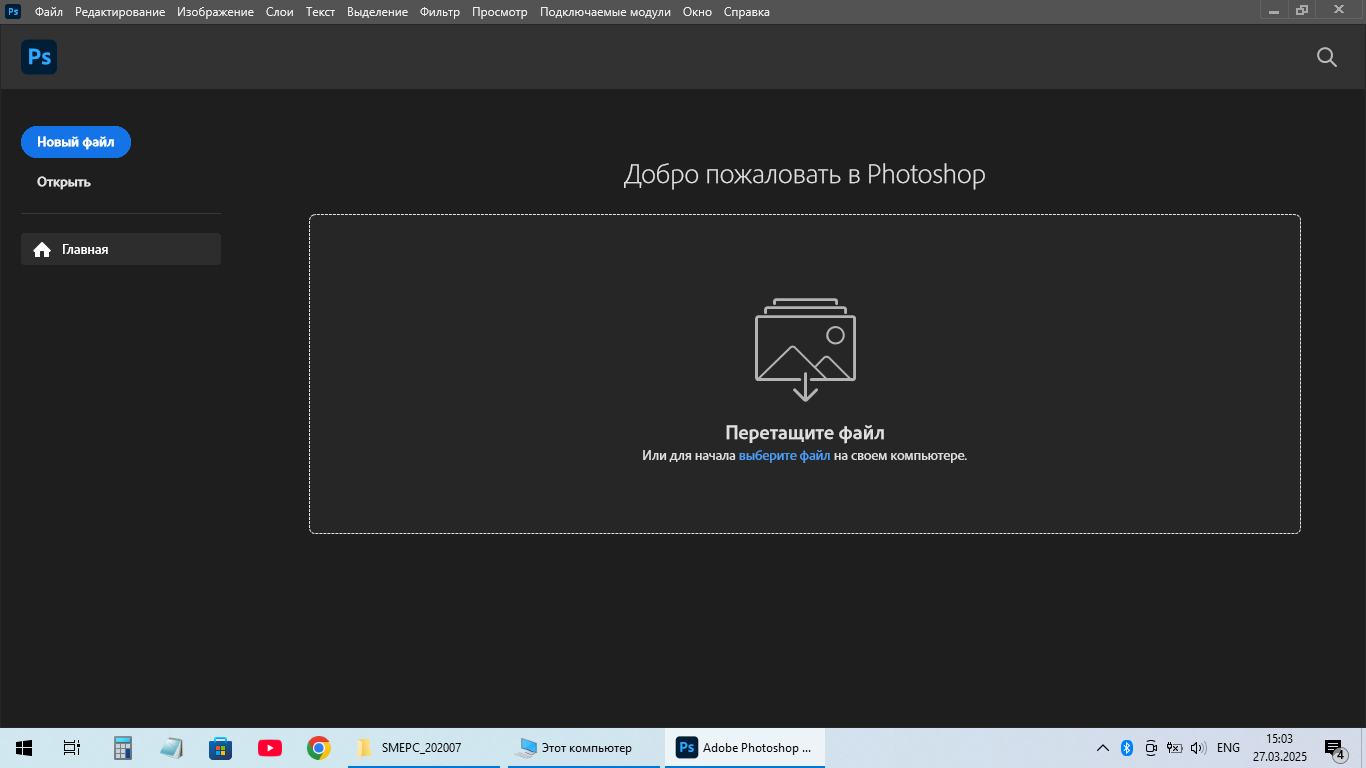Open the search magnifier icon
1366x768 pixels.
(x=1327, y=57)
